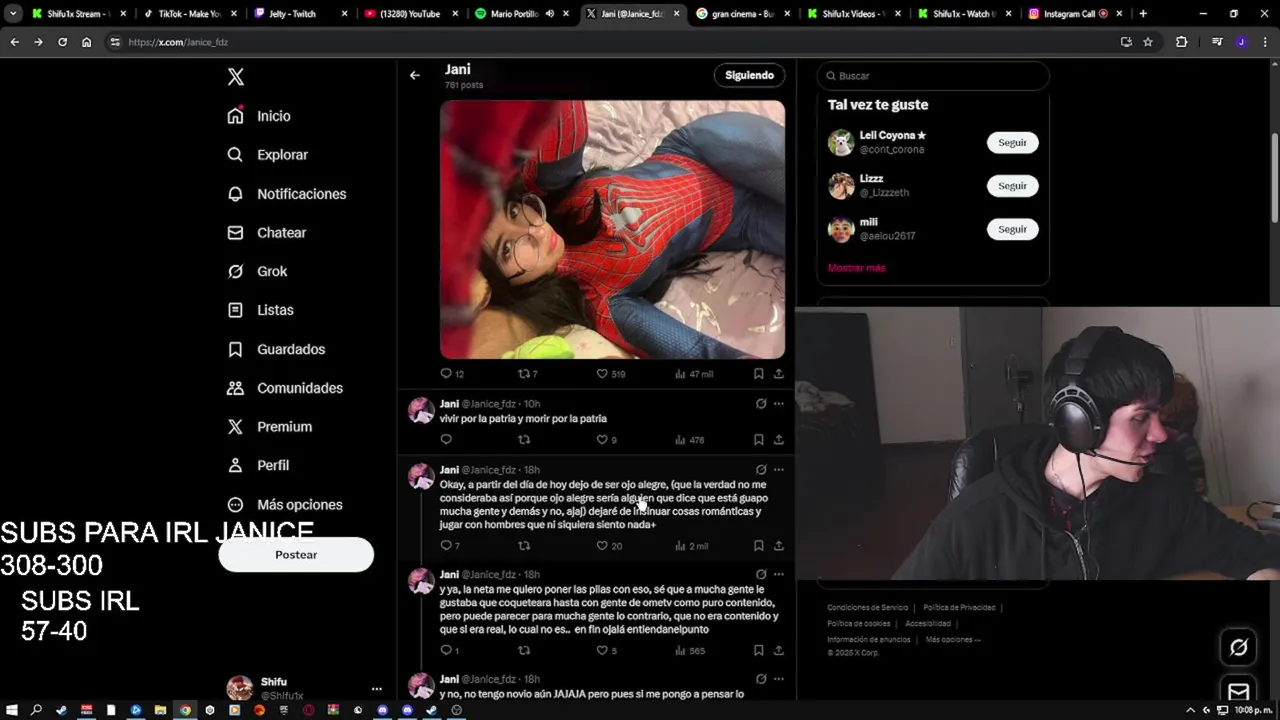Bookmark the 'y ya, la neta' post

[758, 651]
